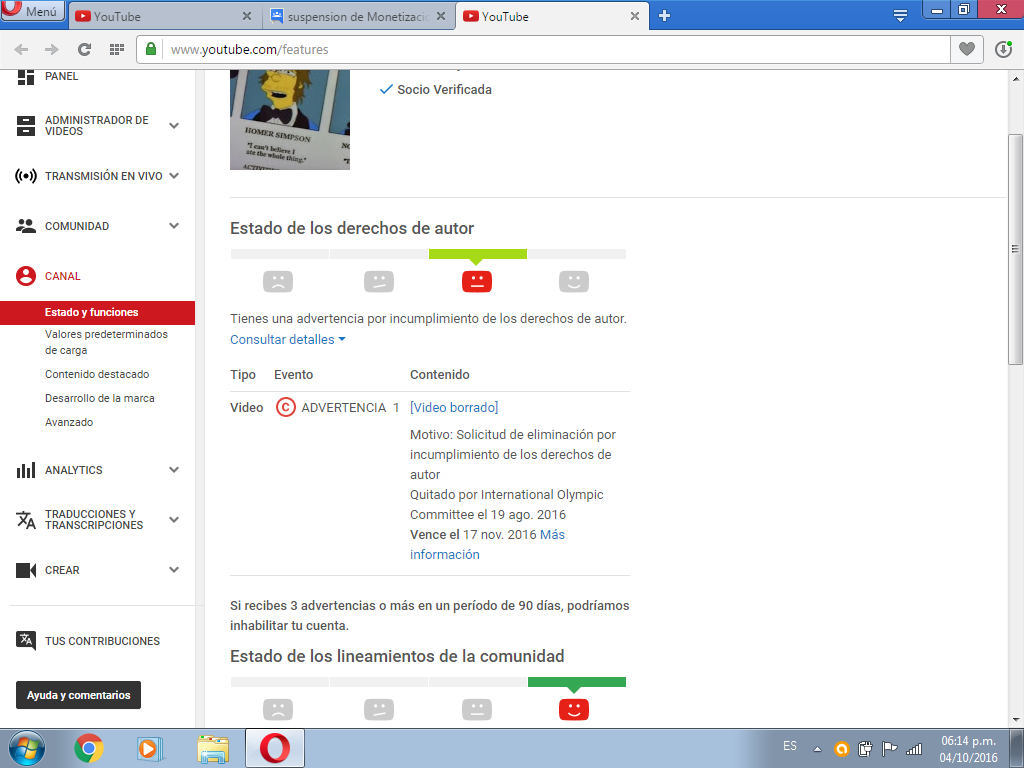
Task: Open the Opera Menú button
Action: pos(32,11)
